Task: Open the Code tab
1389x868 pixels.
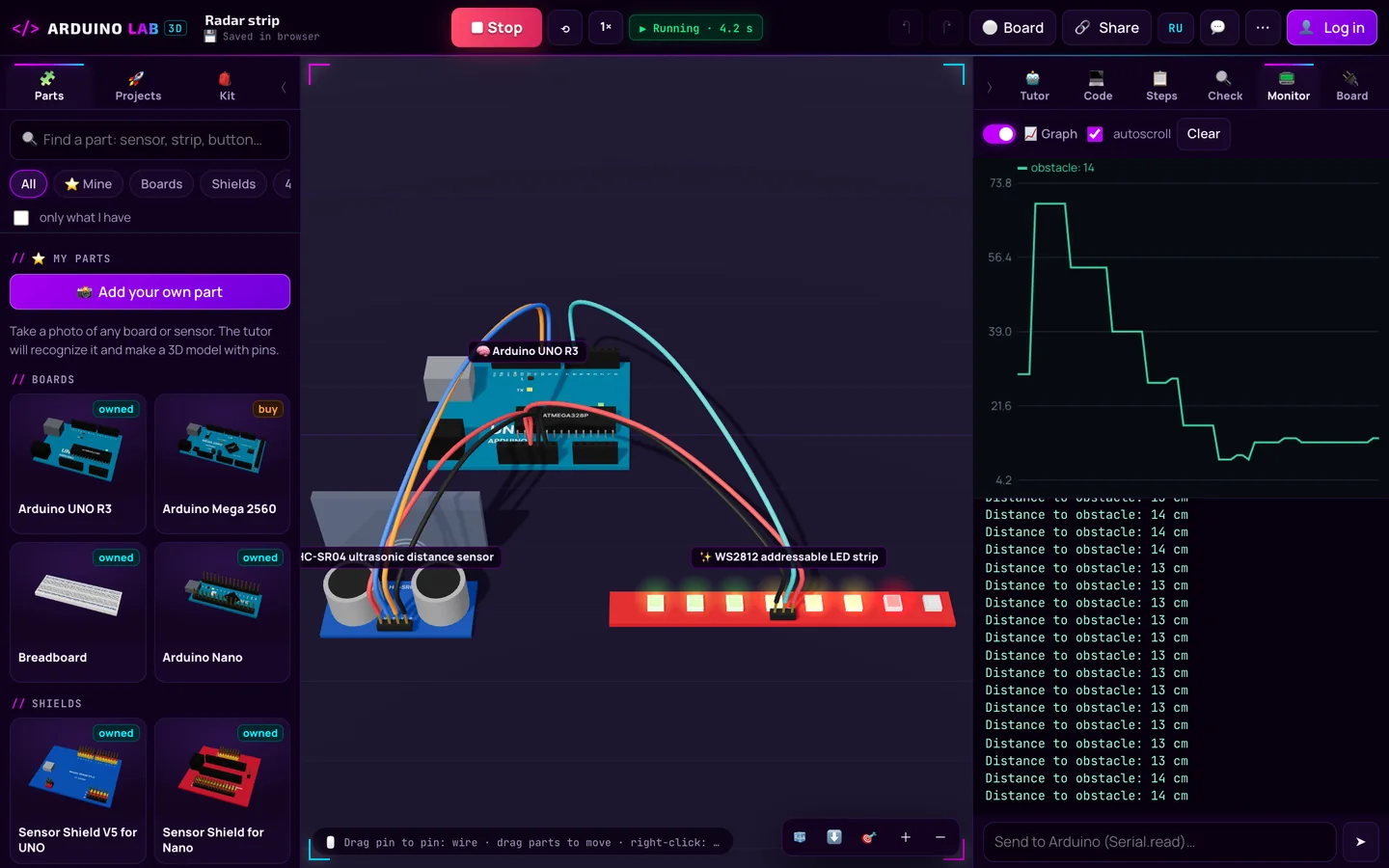Action: coord(1098,86)
